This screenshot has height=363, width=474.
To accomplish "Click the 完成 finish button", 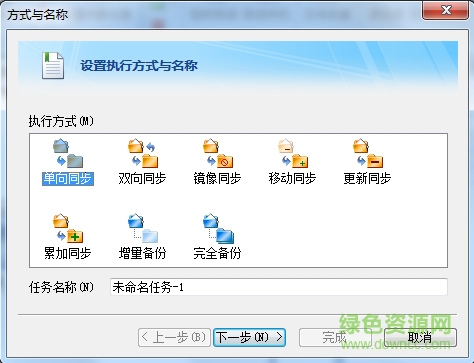I will (335, 337).
